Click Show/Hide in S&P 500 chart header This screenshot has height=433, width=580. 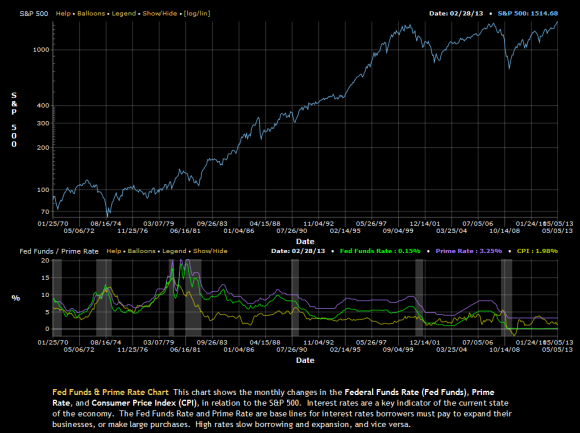[160, 14]
